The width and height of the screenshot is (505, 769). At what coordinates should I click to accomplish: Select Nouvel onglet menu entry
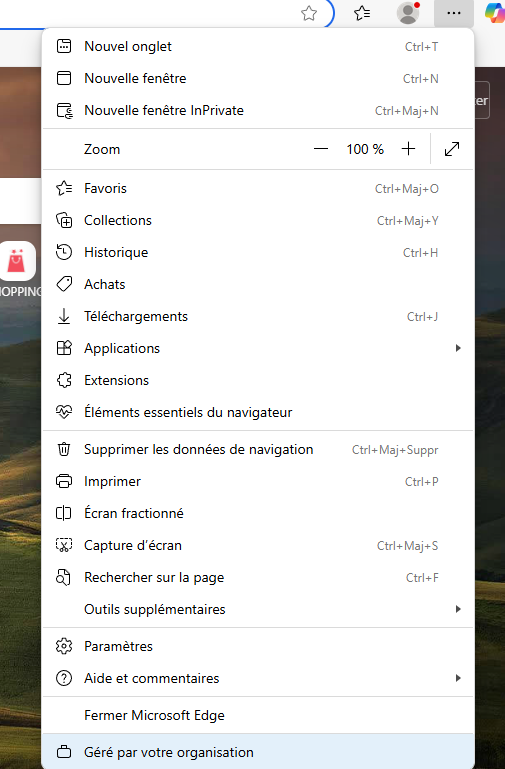(258, 47)
